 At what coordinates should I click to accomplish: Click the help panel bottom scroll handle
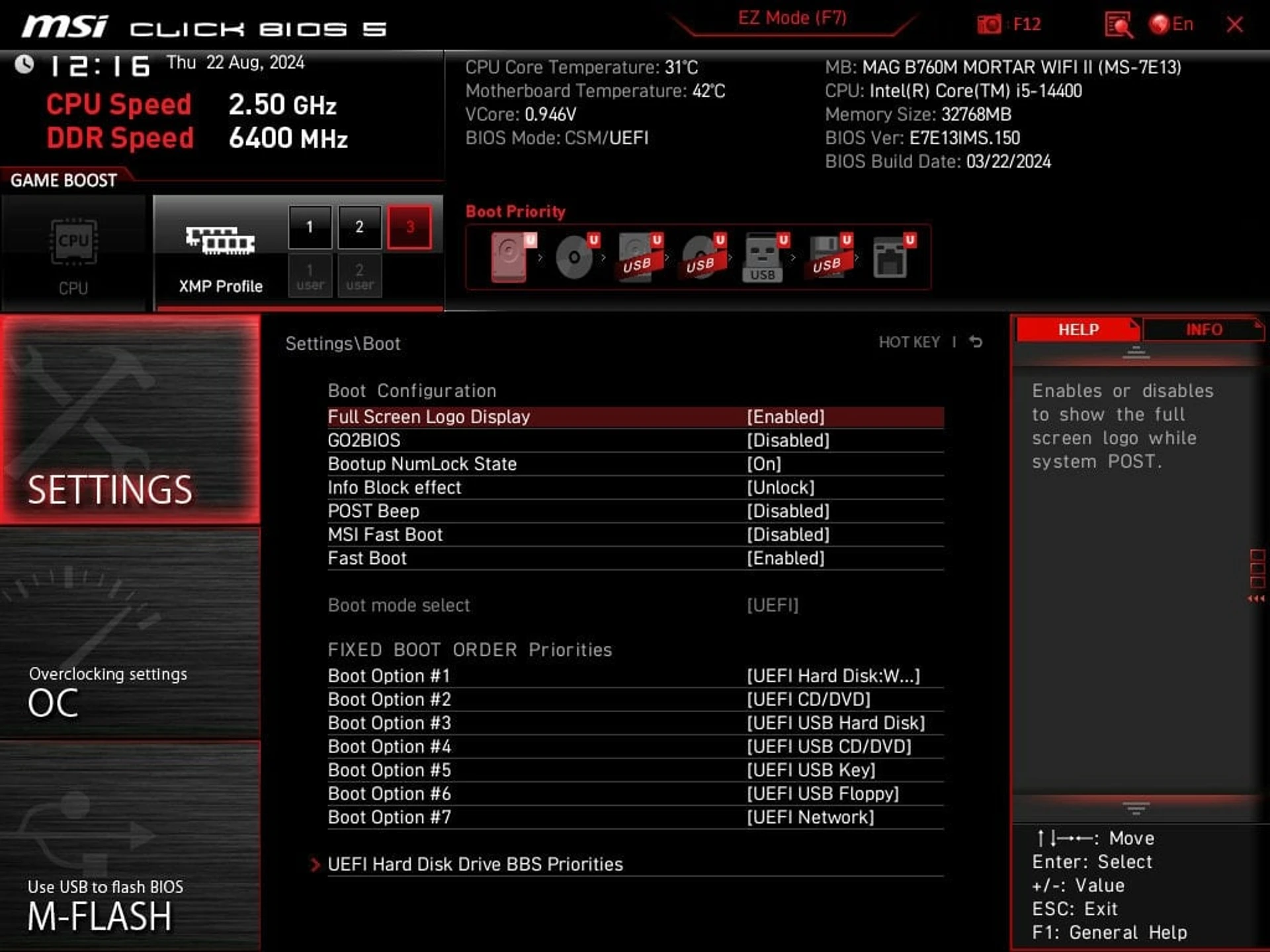point(1136,809)
